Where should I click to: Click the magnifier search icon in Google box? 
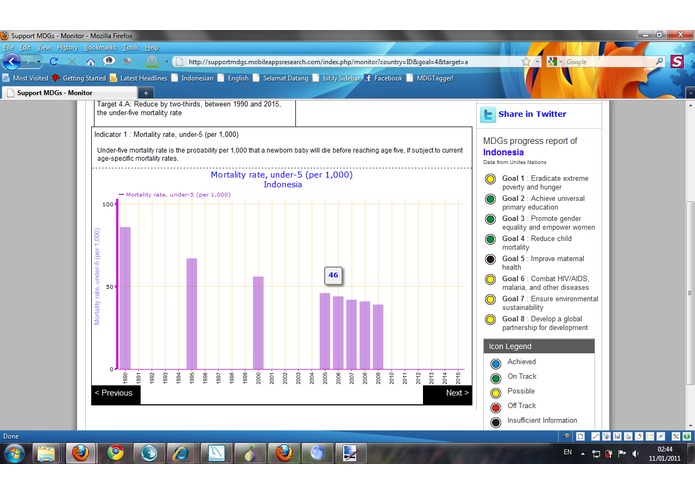pyautogui.click(x=660, y=61)
